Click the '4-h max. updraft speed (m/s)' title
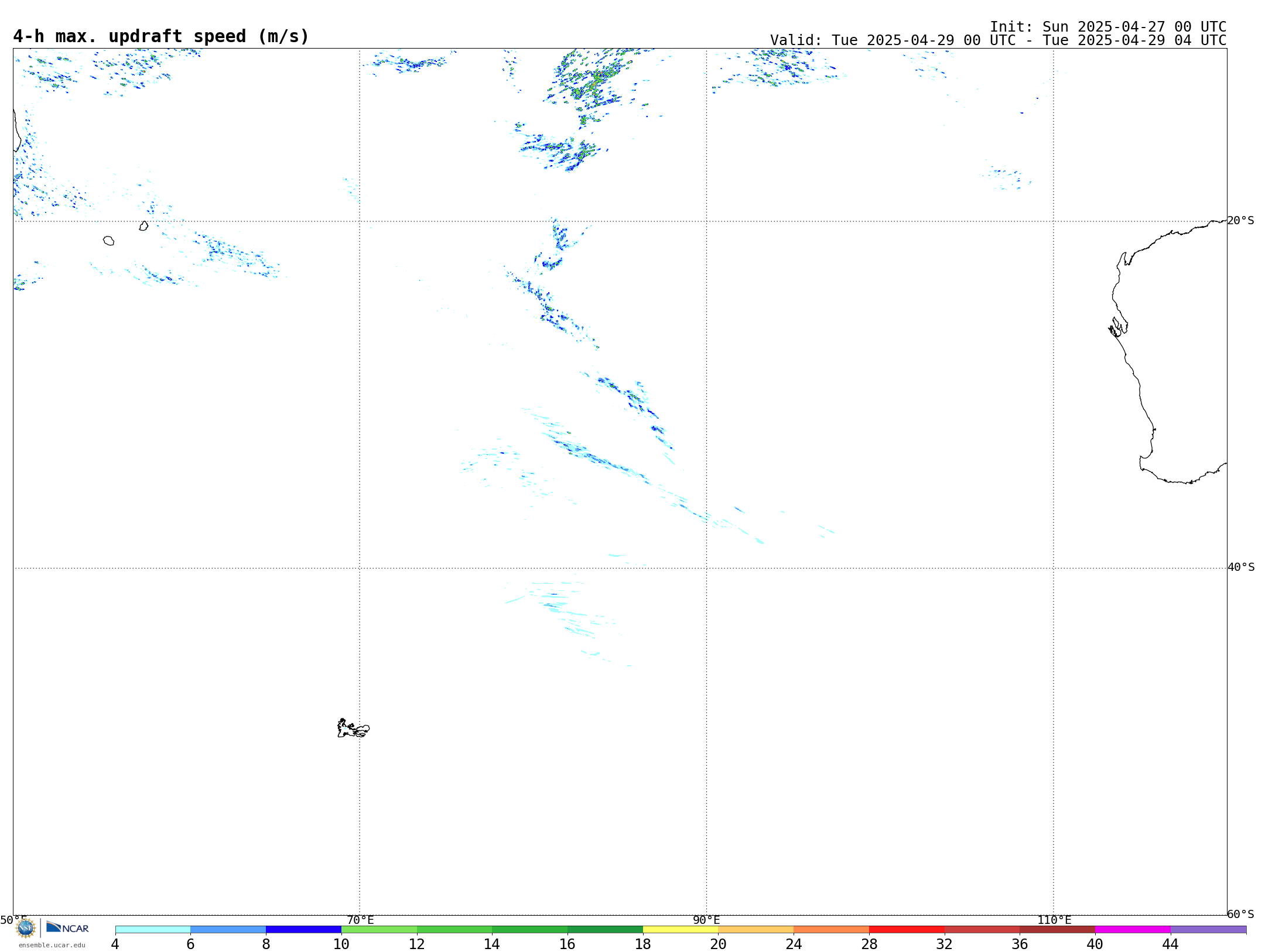The height and width of the screenshot is (952, 1265). pos(161,36)
